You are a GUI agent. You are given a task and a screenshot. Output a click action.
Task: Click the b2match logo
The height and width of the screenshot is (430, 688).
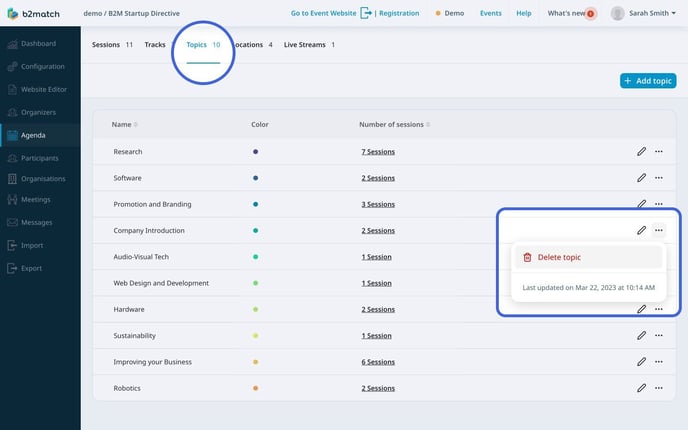(x=34, y=14)
